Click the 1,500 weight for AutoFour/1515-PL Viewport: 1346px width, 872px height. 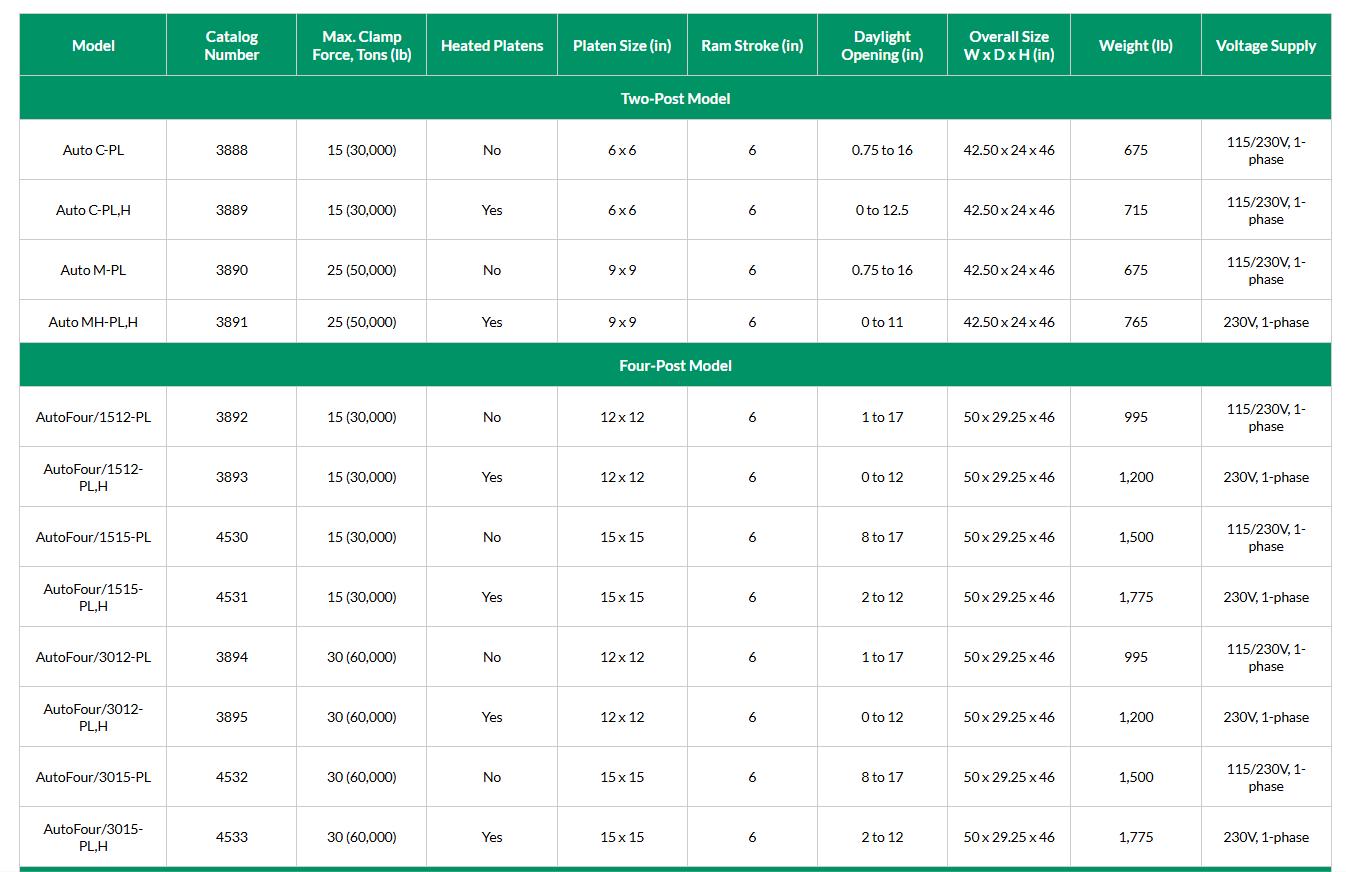tap(1136, 537)
